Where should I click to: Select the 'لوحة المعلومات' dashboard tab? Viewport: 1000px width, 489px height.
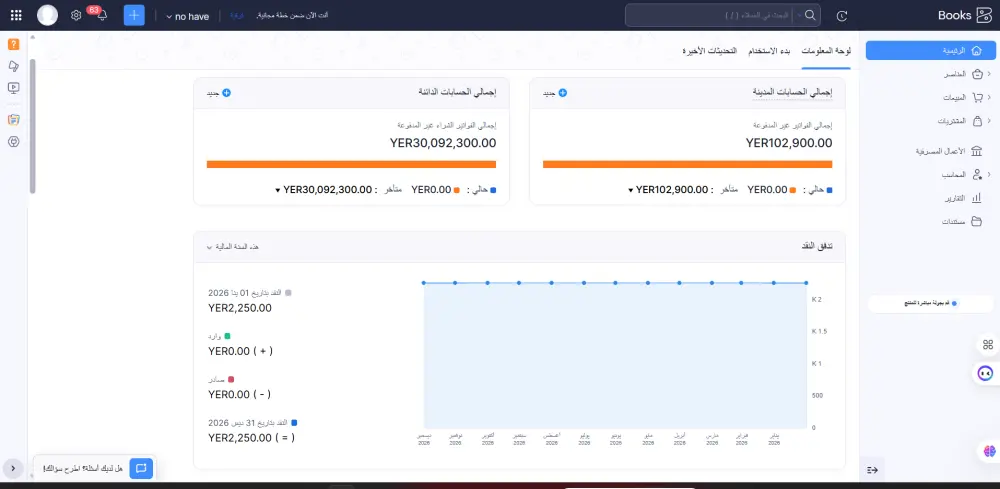click(826, 51)
